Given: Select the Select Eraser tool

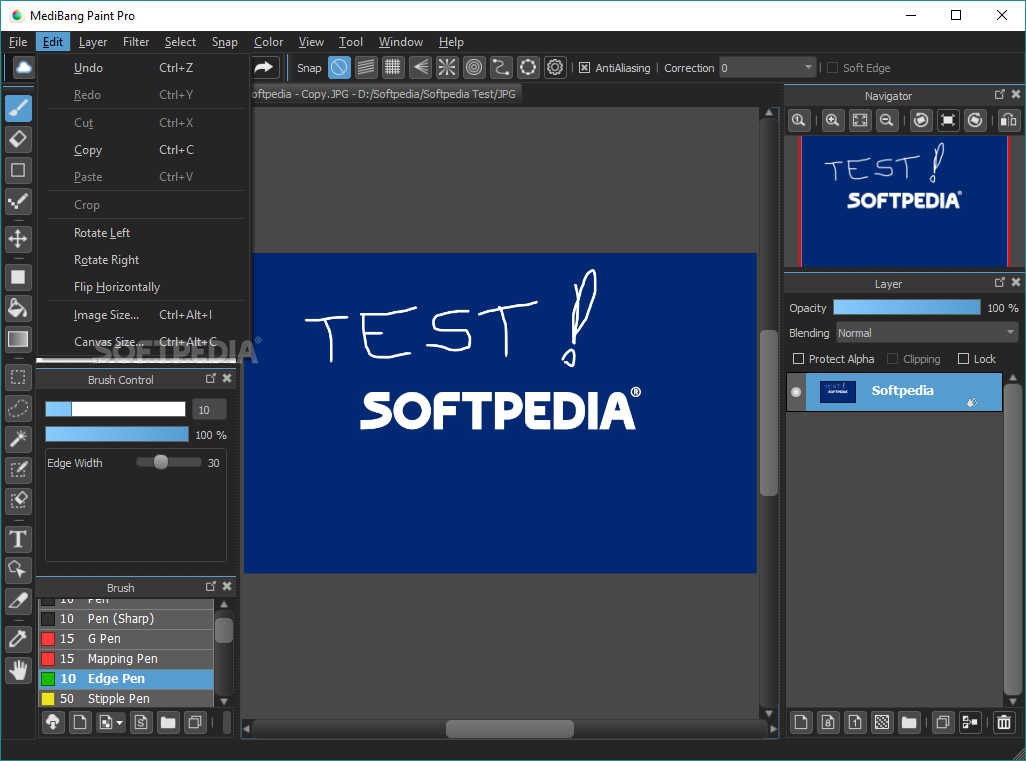Looking at the screenshot, I should [18, 501].
